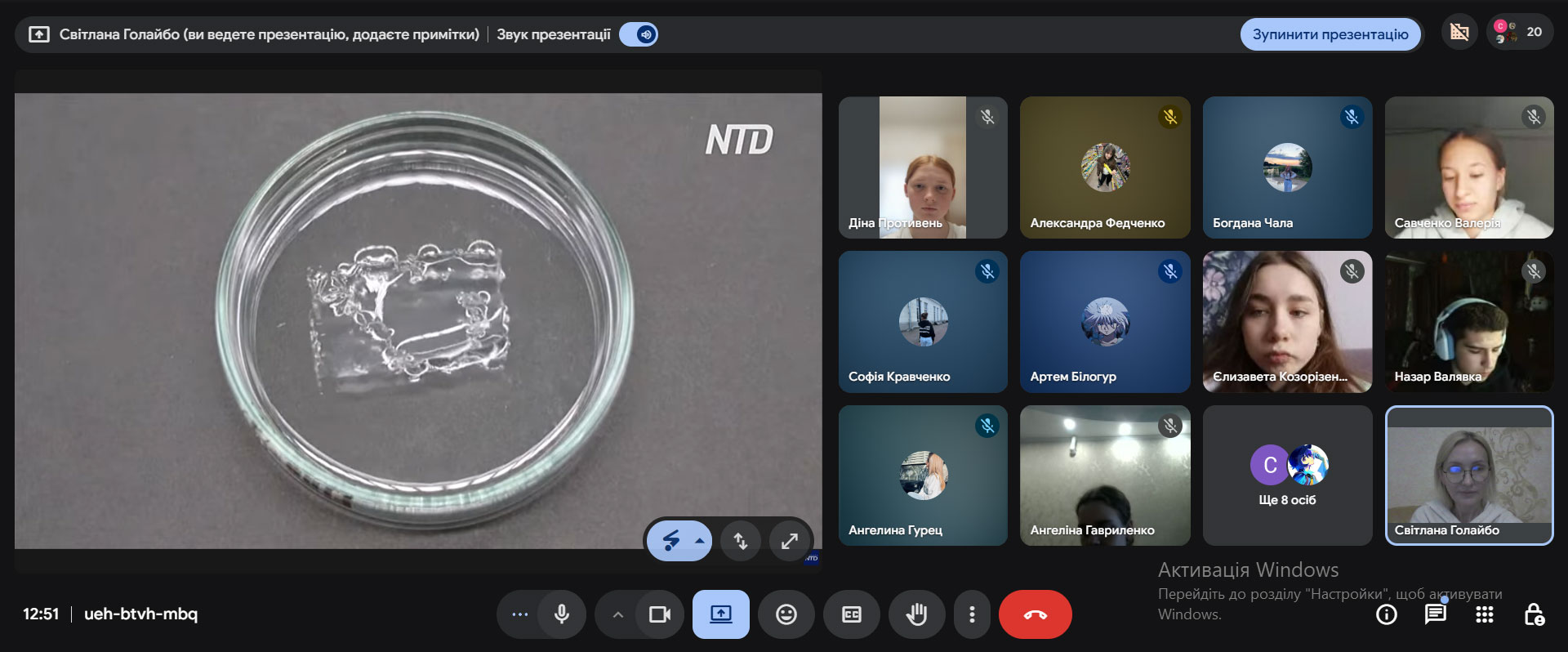The image size is (1568, 652).
Task: Leave the call with red button
Action: [1035, 614]
